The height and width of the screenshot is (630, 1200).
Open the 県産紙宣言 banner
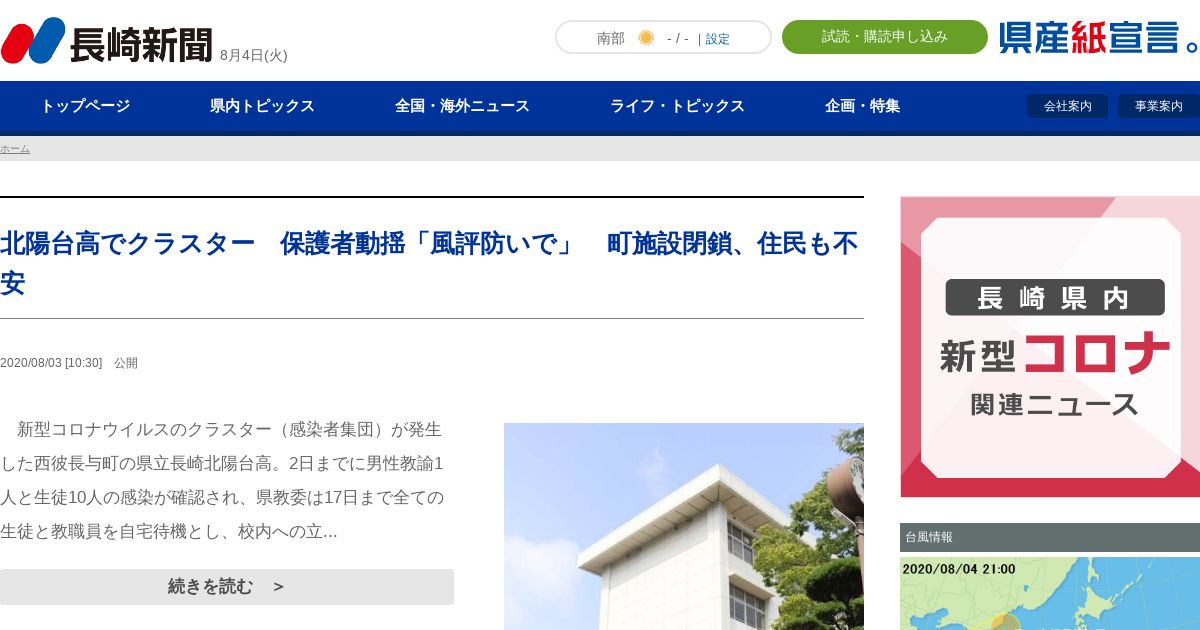[x=1099, y=38]
